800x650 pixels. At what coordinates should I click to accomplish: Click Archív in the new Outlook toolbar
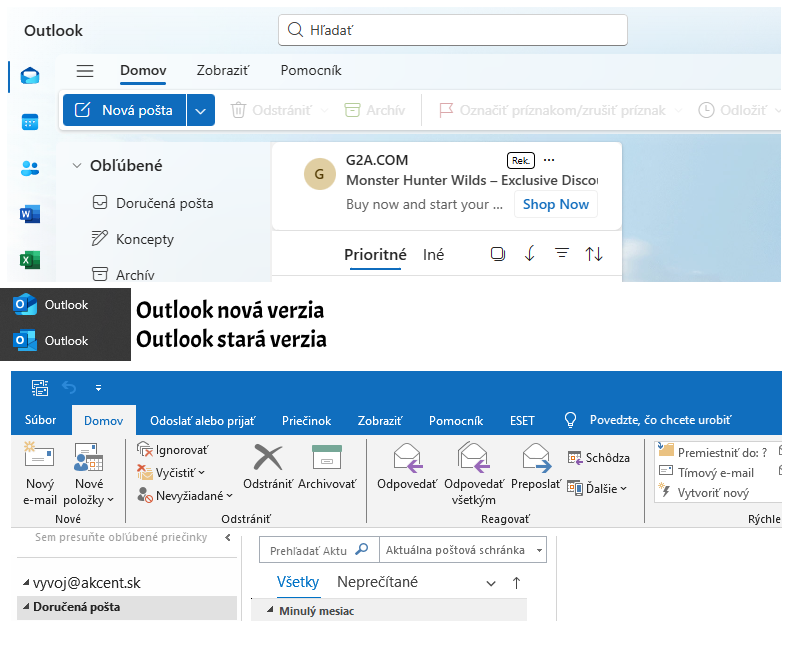374,110
